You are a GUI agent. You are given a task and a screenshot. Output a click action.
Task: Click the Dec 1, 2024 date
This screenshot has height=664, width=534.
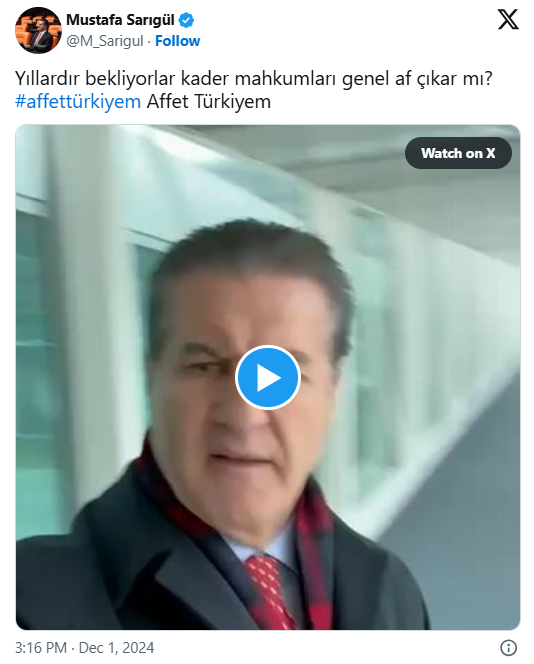click(x=116, y=648)
